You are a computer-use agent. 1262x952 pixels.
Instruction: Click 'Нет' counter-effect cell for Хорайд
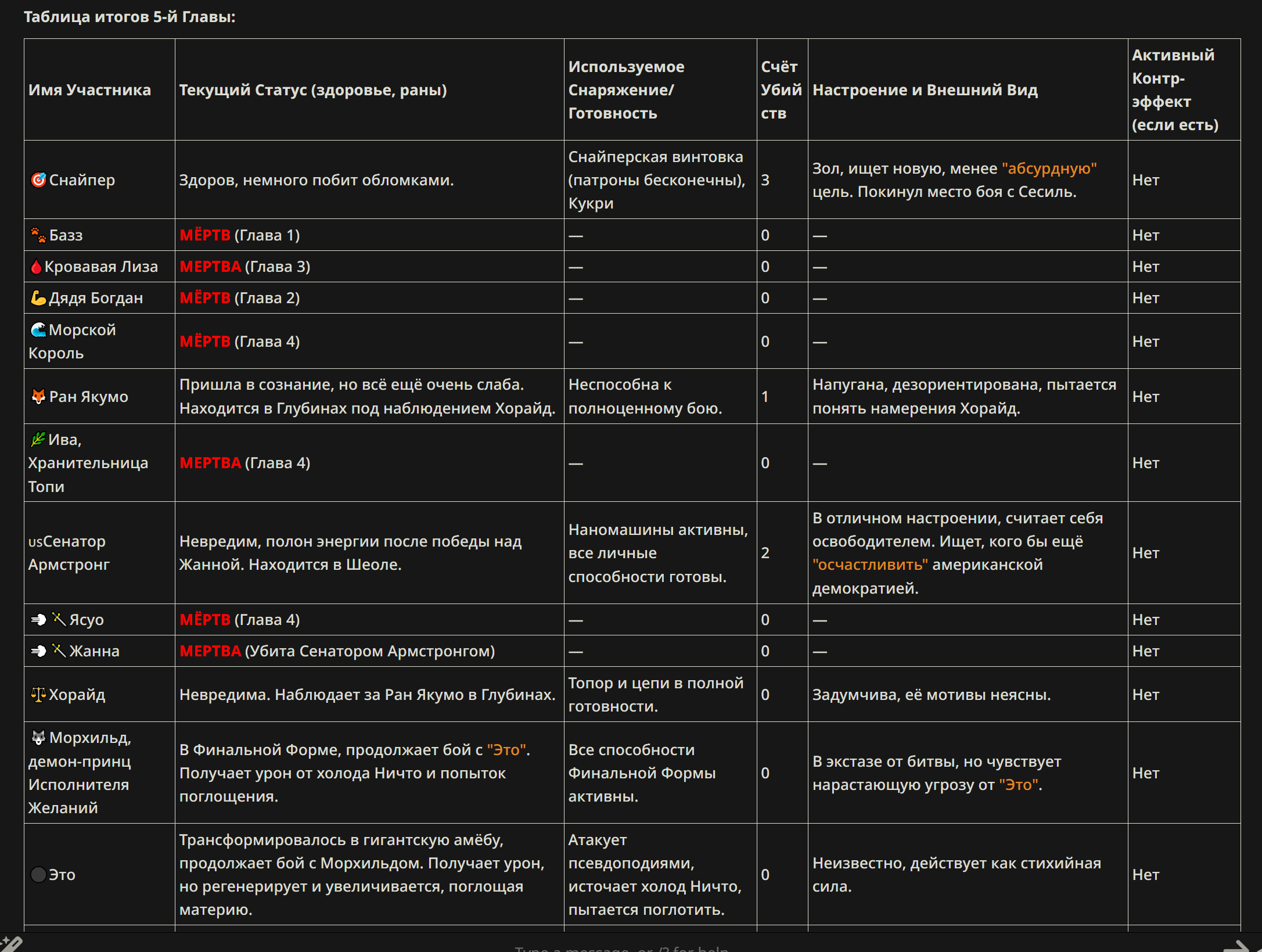pos(1184,695)
